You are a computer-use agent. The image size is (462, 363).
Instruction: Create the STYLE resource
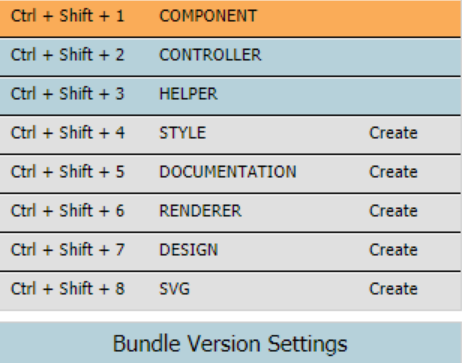point(393,133)
